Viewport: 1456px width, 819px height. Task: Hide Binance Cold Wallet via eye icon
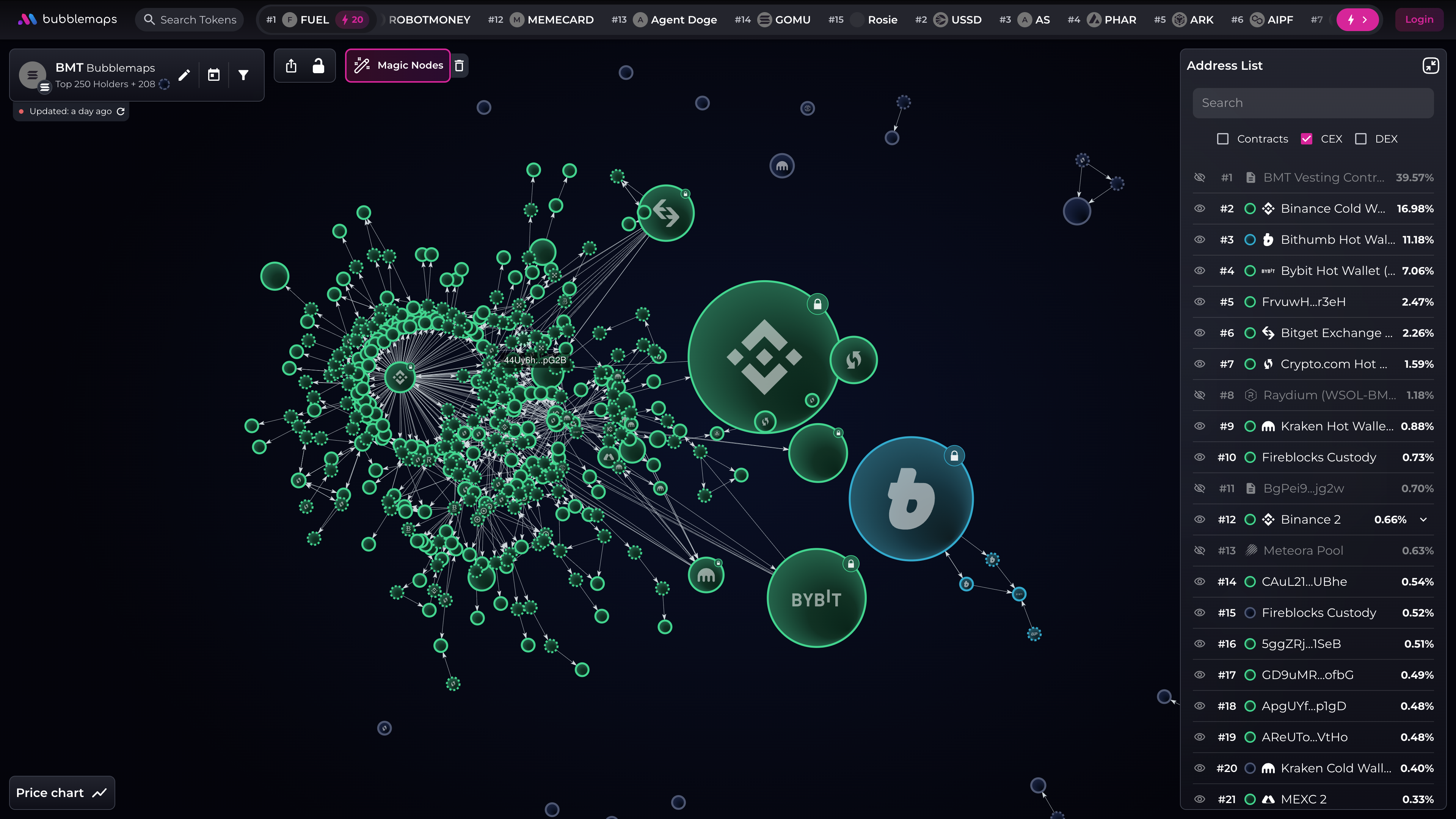1199,209
